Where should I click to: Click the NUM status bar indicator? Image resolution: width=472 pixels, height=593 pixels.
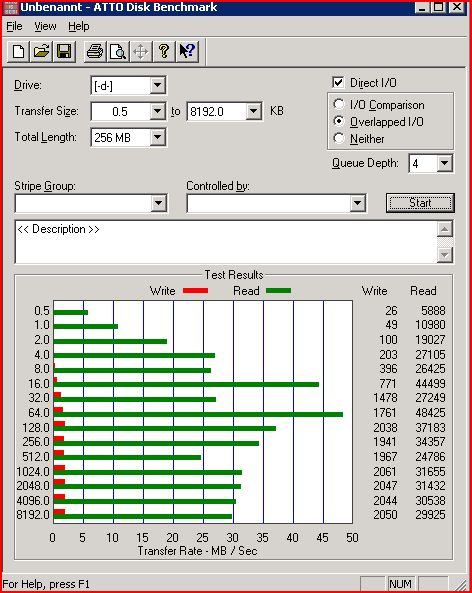(x=400, y=584)
